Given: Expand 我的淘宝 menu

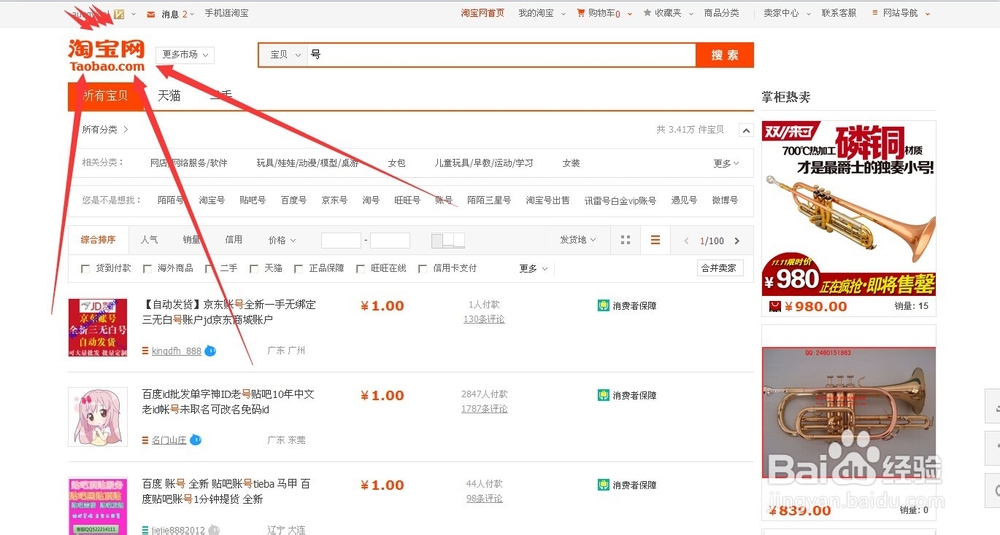Looking at the screenshot, I should (x=541, y=13).
